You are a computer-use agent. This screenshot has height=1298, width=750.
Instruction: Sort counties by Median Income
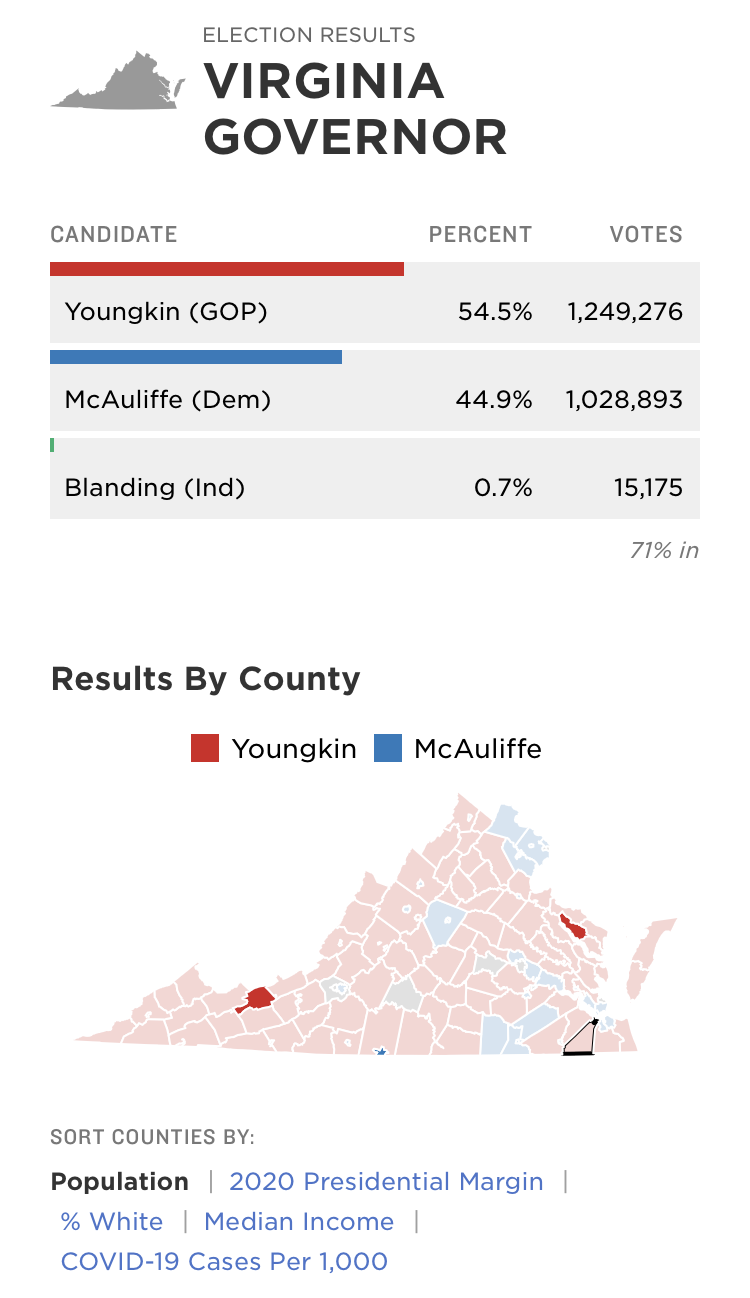coord(299,1221)
